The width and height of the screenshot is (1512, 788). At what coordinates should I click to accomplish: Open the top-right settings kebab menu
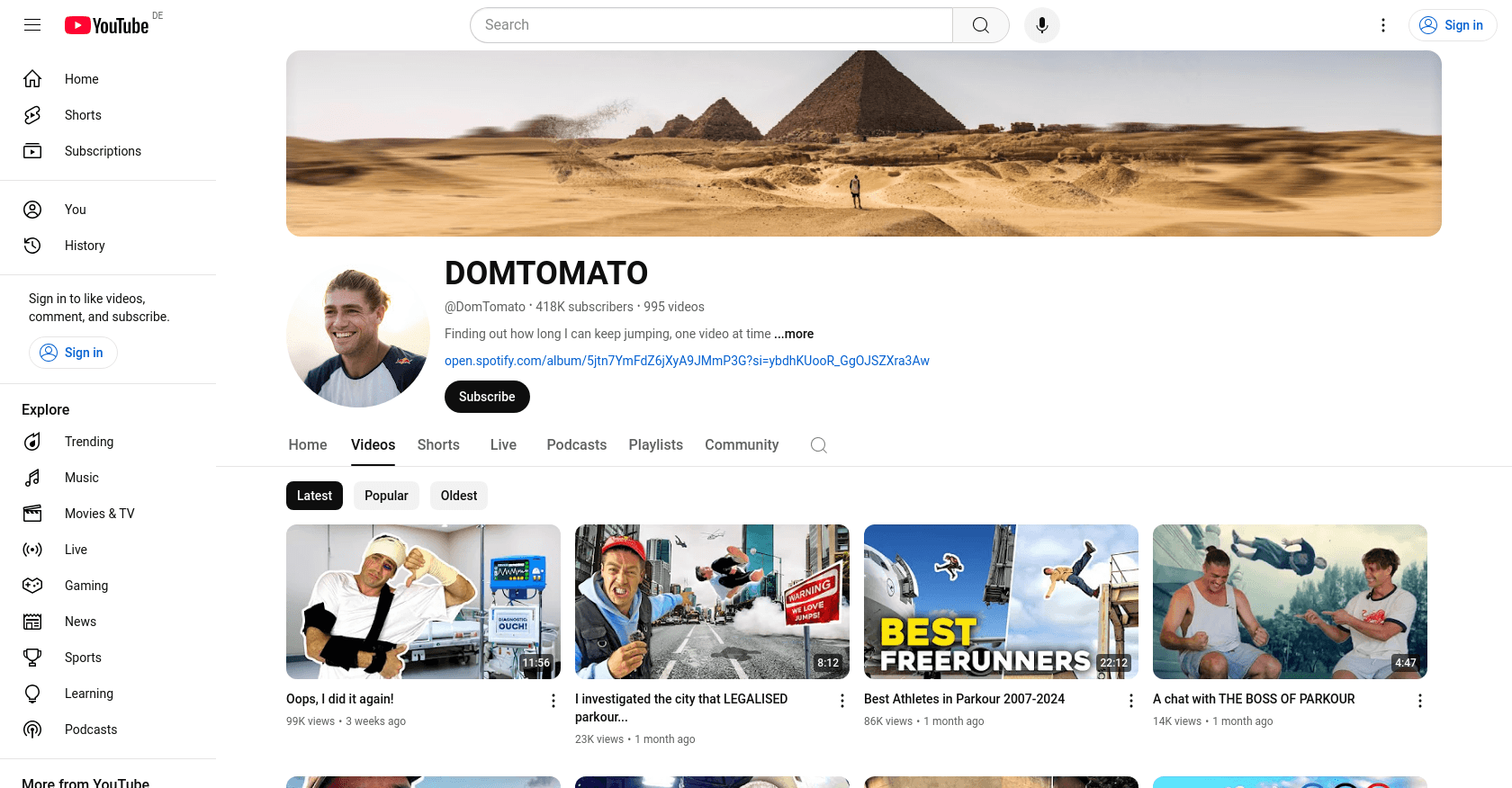point(1383,25)
